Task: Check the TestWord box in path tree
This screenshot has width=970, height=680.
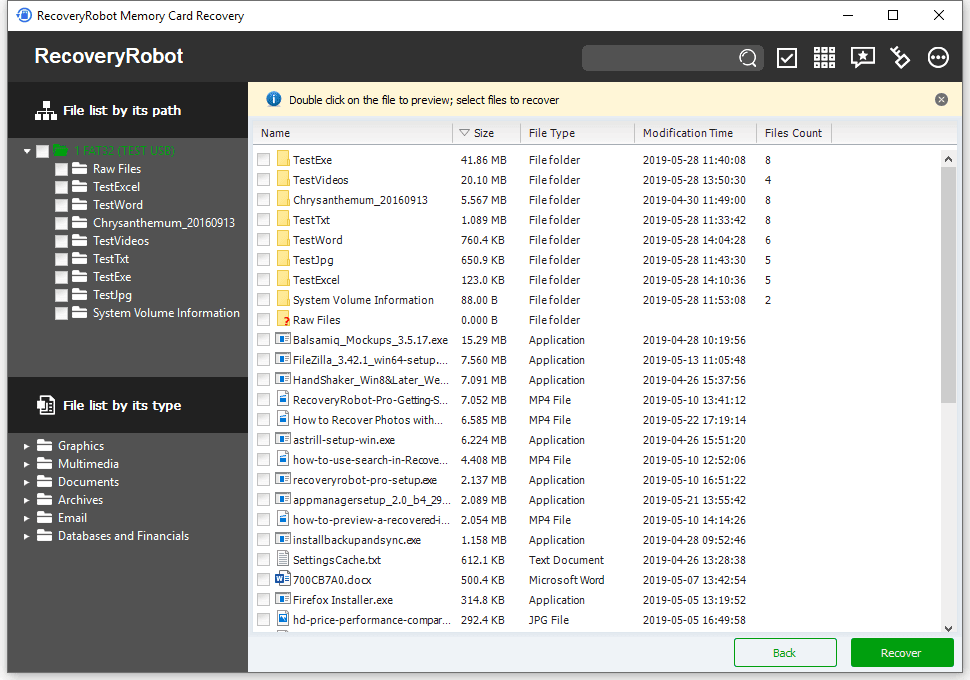Action: (62, 205)
